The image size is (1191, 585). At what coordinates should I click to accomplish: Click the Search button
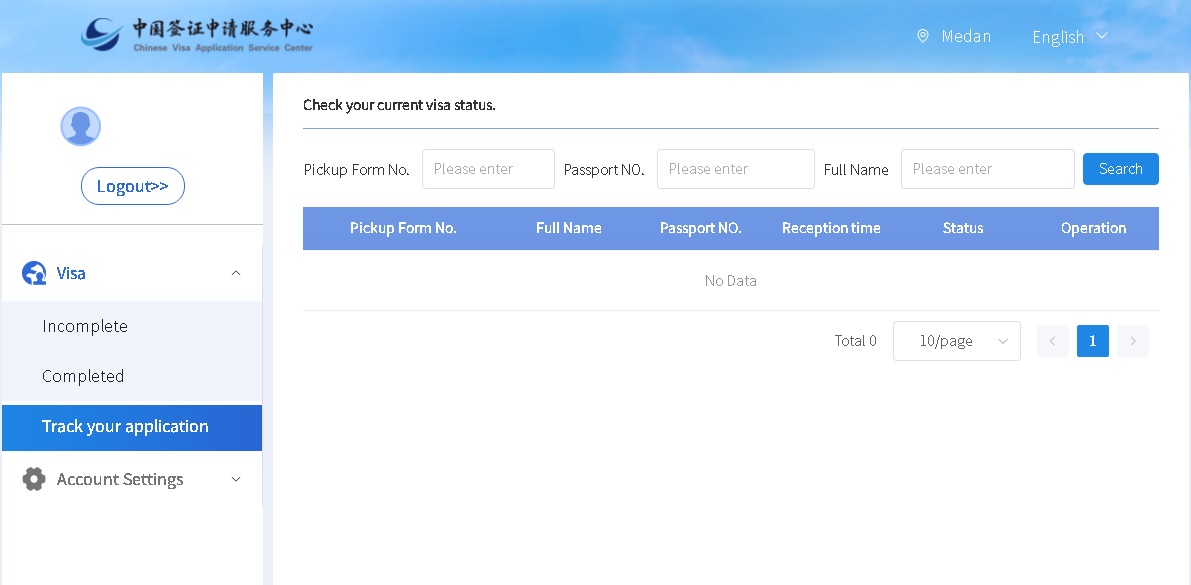tap(1120, 168)
